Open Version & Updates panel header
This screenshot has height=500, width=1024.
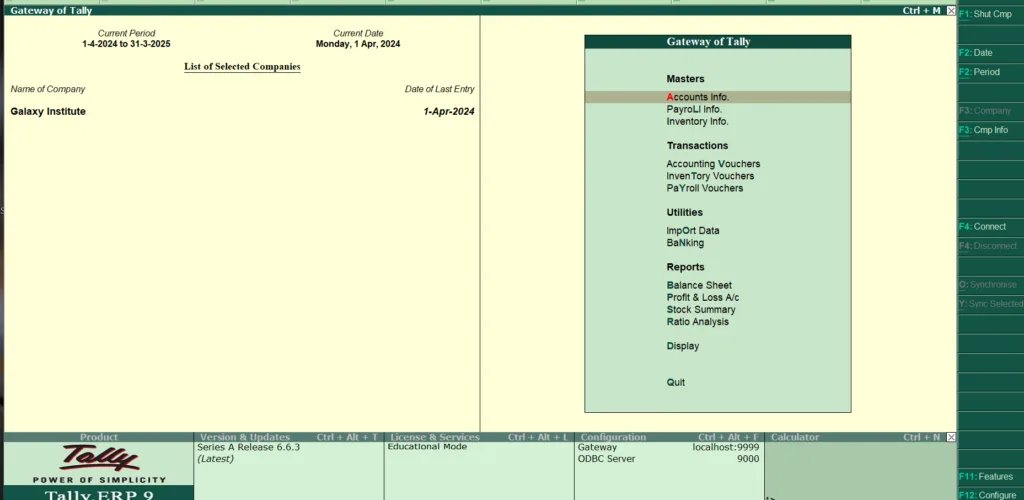coord(289,437)
